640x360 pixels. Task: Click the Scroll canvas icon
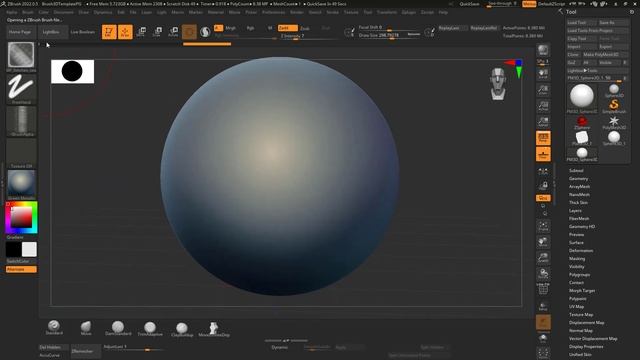coord(543,74)
